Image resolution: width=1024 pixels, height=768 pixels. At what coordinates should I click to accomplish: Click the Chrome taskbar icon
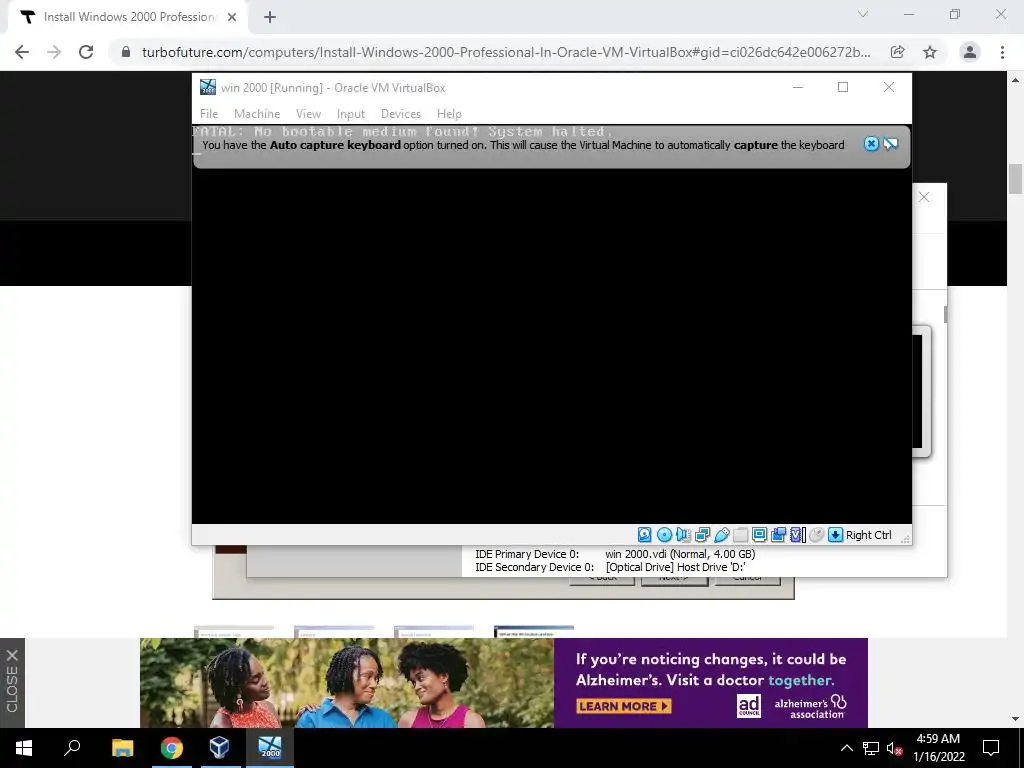click(172, 748)
